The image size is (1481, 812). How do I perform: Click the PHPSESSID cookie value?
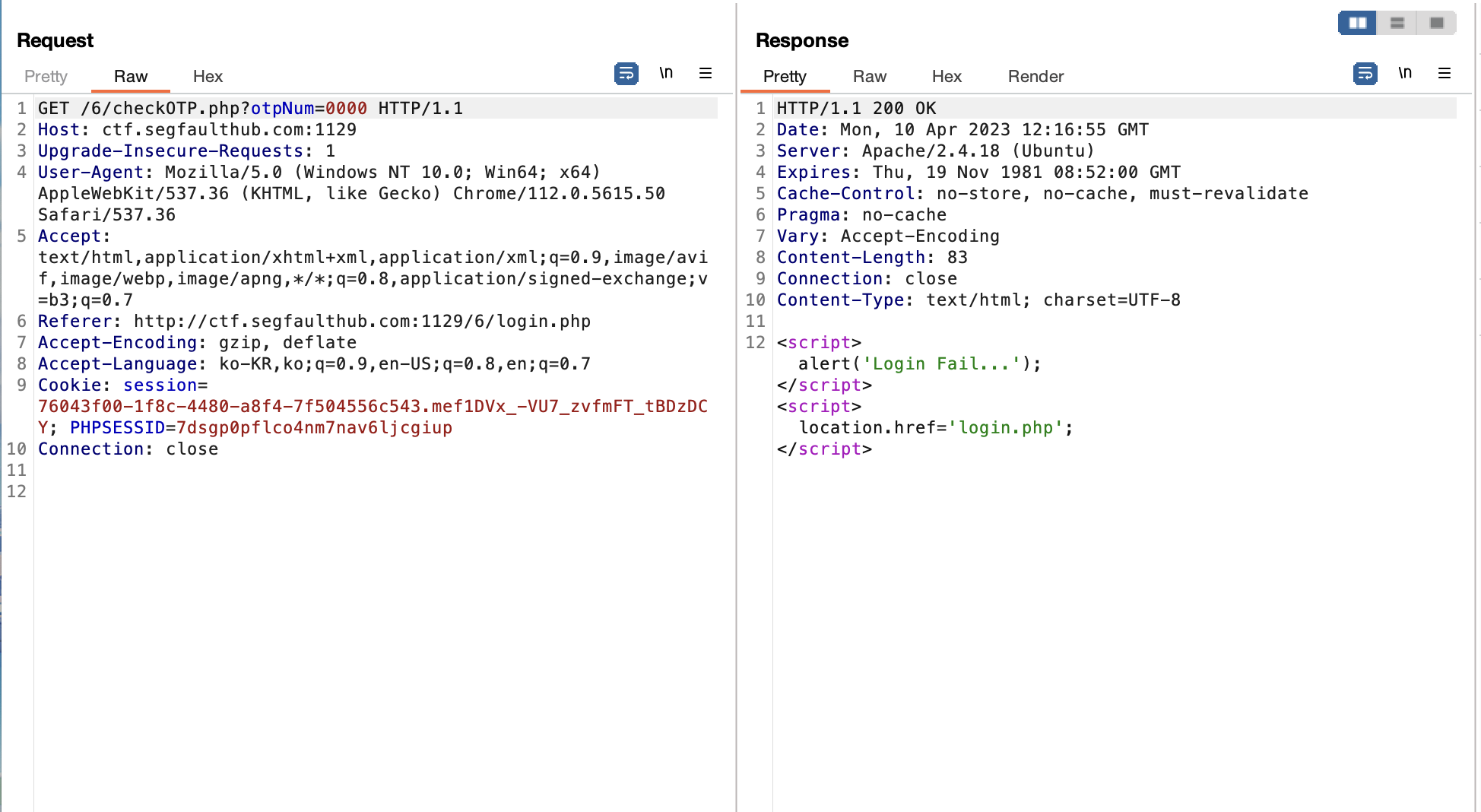click(x=314, y=427)
